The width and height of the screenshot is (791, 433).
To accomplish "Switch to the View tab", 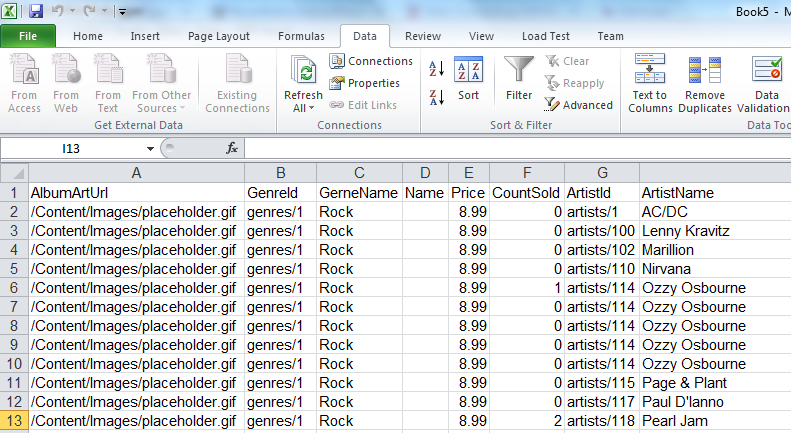I will click(481, 36).
